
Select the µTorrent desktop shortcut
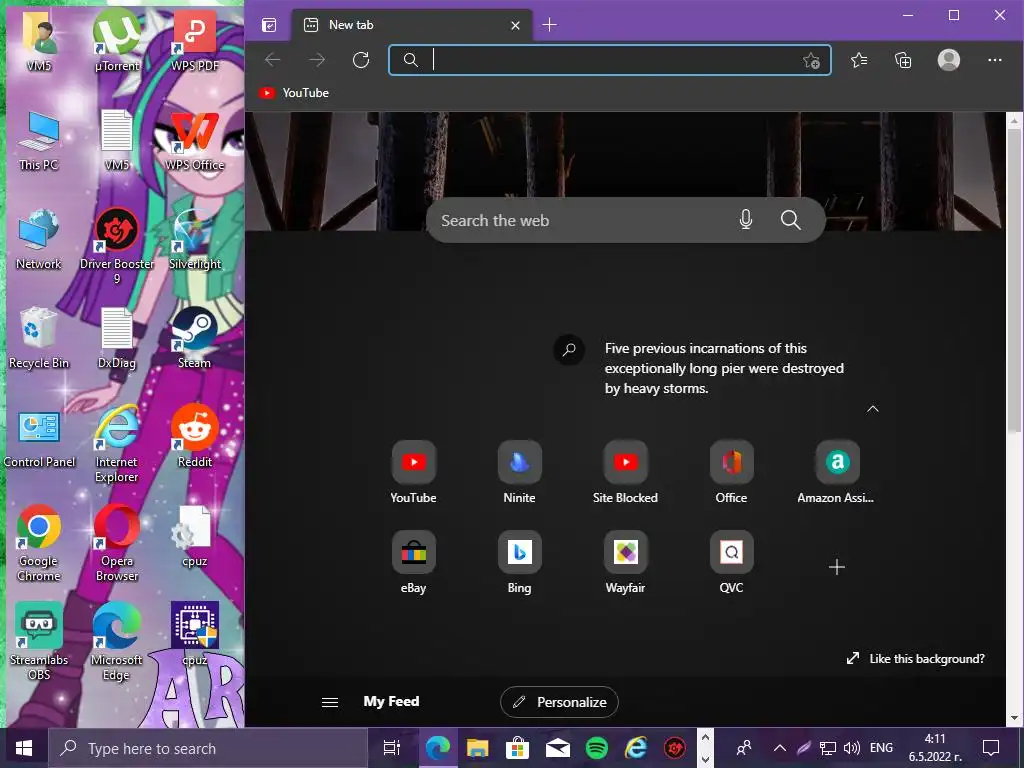117,40
